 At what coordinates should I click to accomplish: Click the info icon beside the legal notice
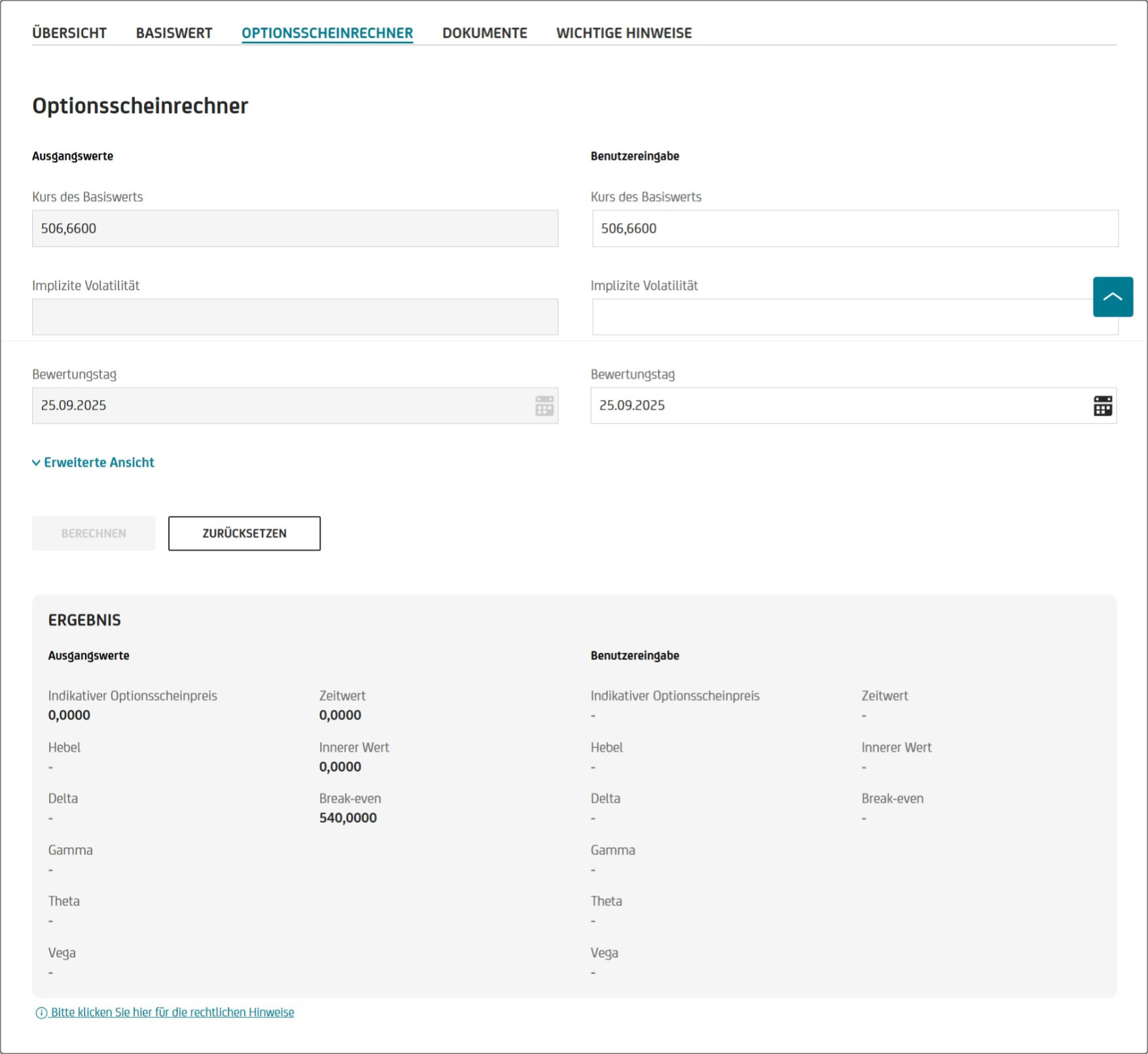point(41,1013)
